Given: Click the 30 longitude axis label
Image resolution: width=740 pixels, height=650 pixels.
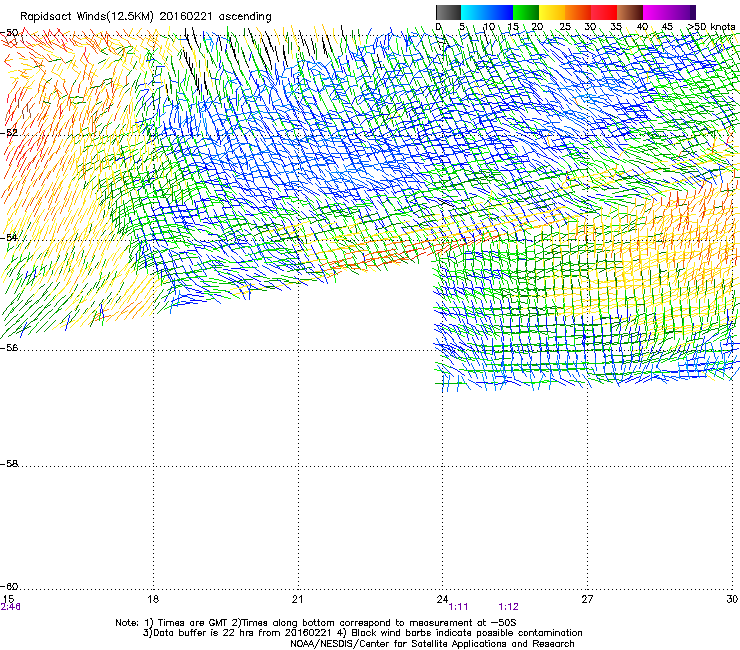Looking at the screenshot, I should click(732, 599).
